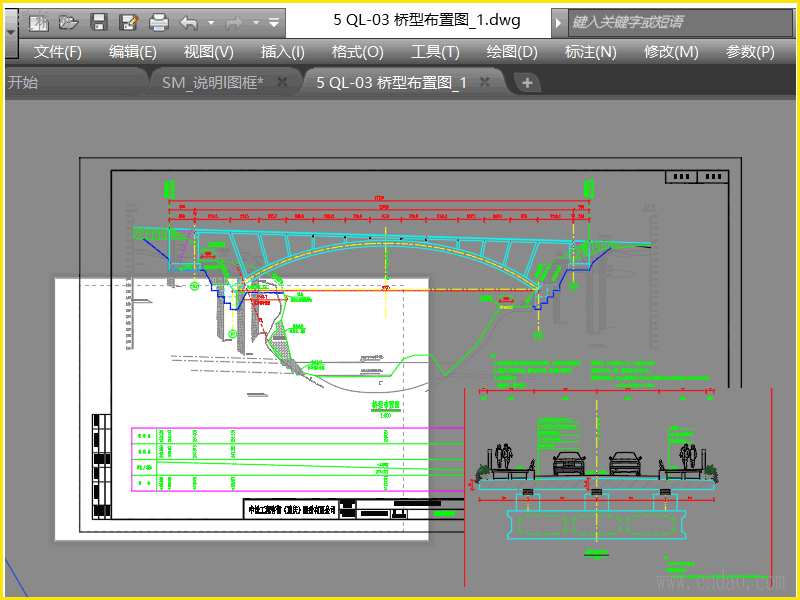Click the Redo arrow icon
The width and height of the screenshot is (800, 600).
234,22
